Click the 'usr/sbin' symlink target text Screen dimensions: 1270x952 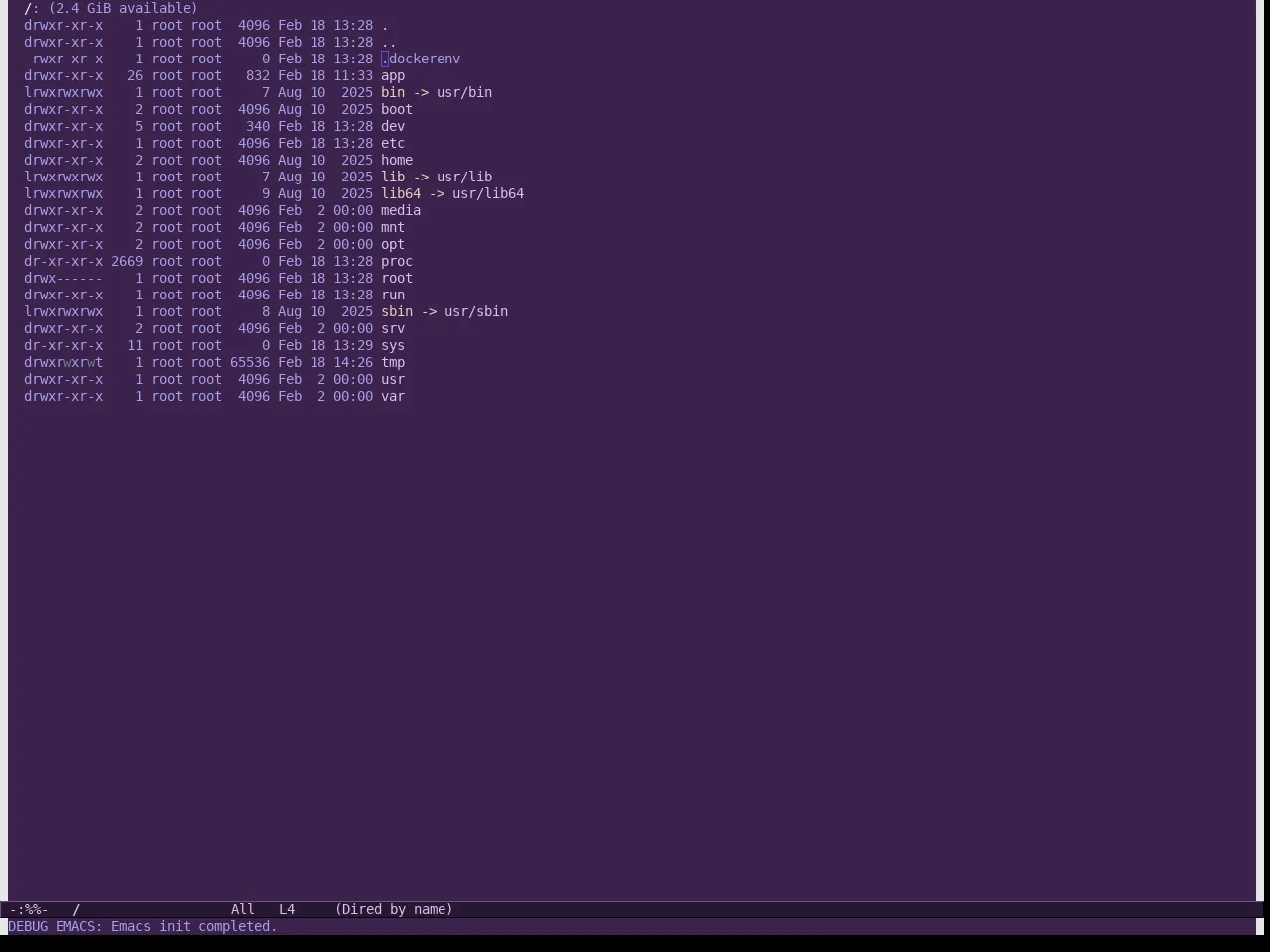476,311
